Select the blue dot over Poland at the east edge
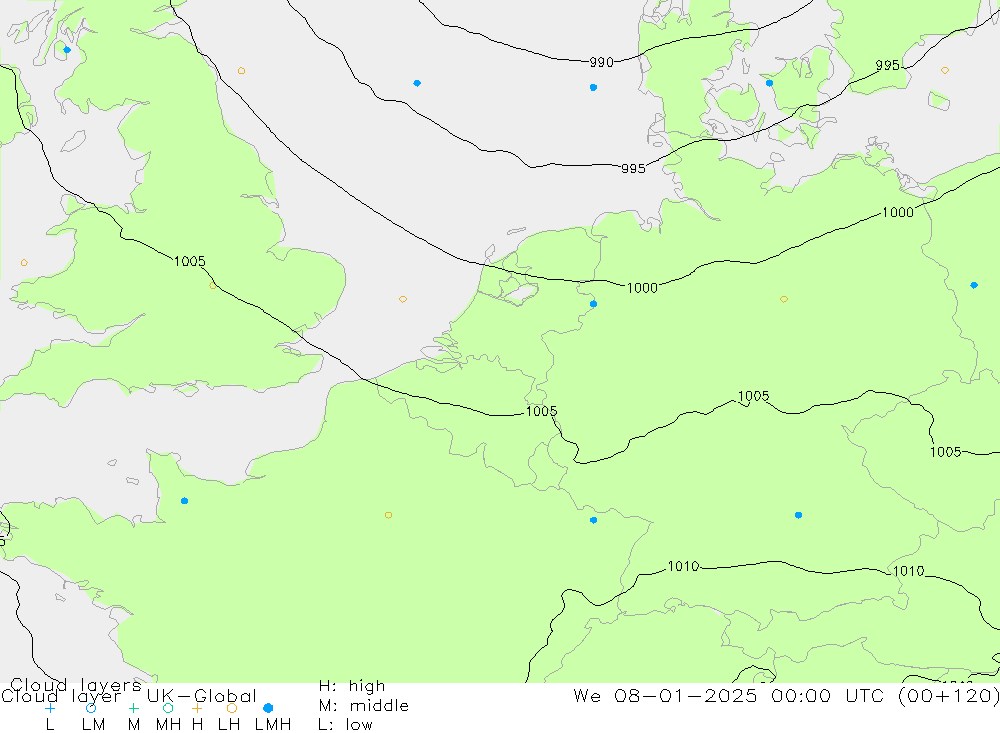The height and width of the screenshot is (733, 1000). [x=974, y=285]
